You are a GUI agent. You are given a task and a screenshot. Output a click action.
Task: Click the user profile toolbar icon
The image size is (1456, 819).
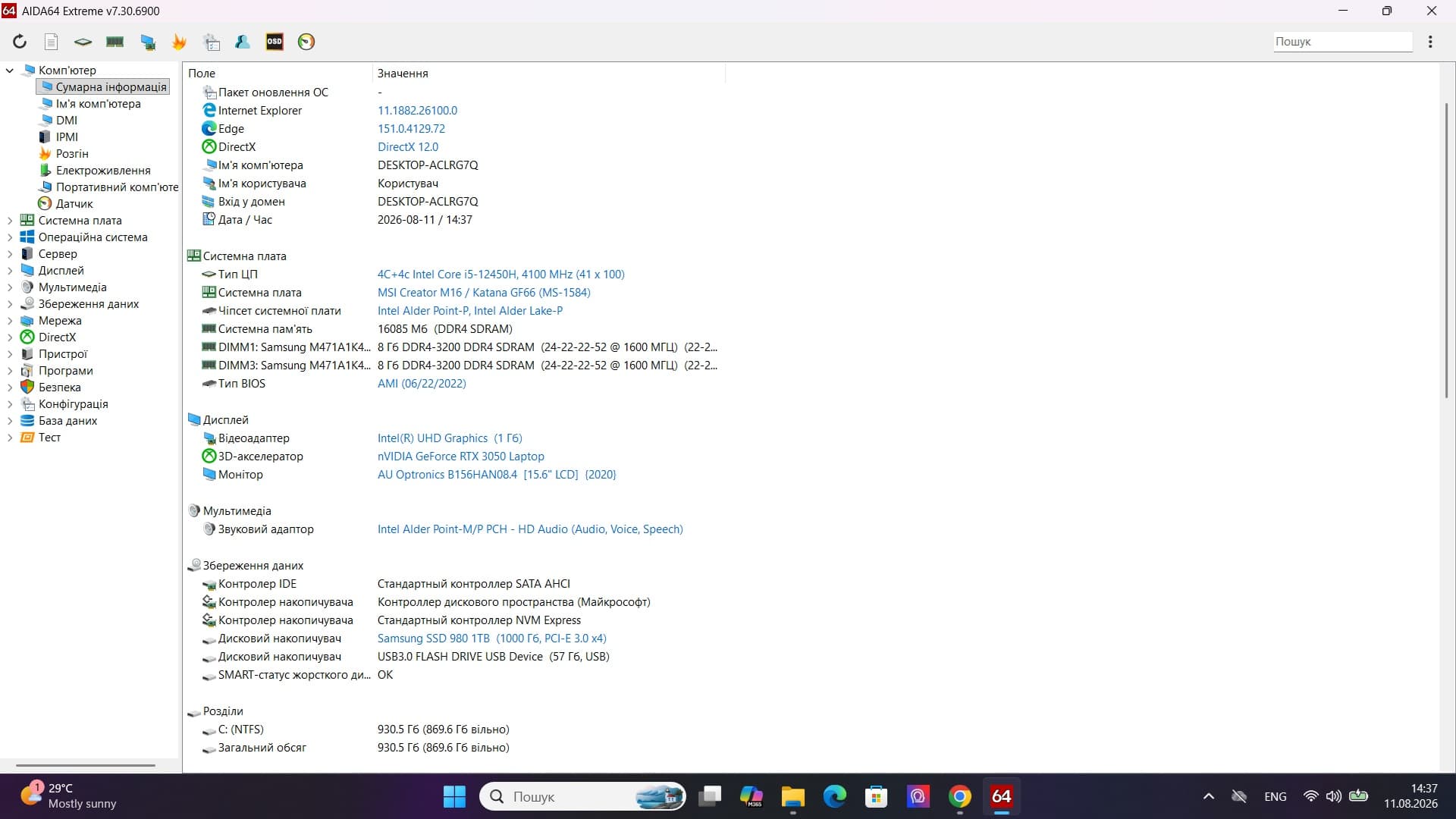coord(243,42)
